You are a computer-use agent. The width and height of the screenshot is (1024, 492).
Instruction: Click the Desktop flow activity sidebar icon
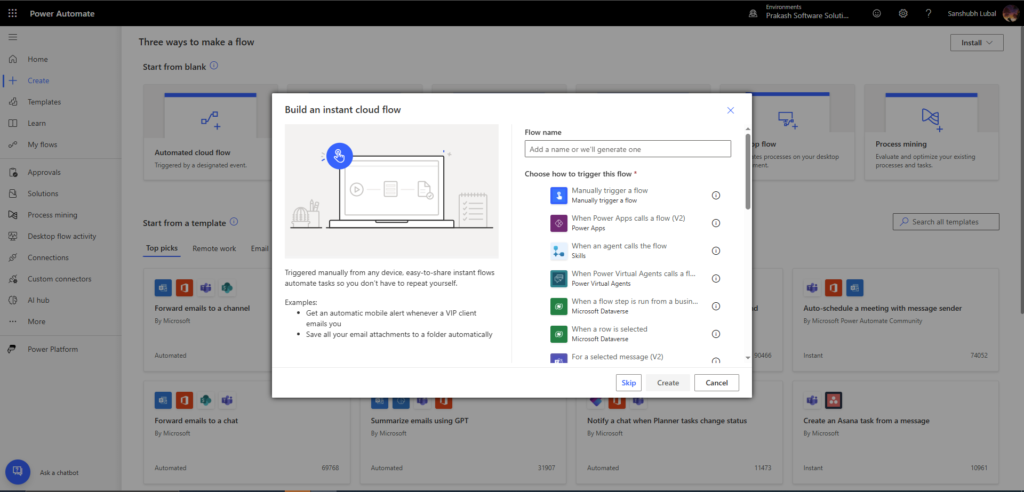(12, 236)
